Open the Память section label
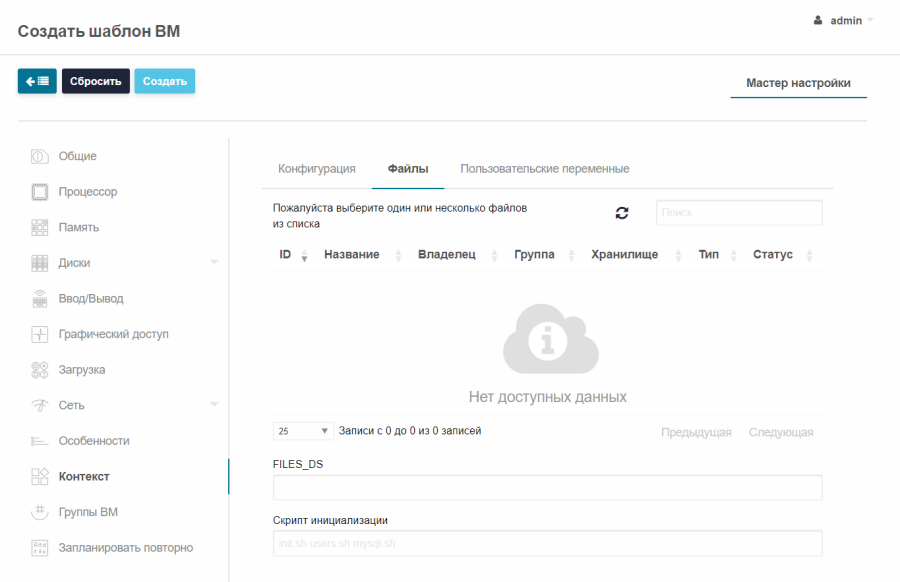Image resolution: width=900 pixels, height=582 pixels. (79, 227)
